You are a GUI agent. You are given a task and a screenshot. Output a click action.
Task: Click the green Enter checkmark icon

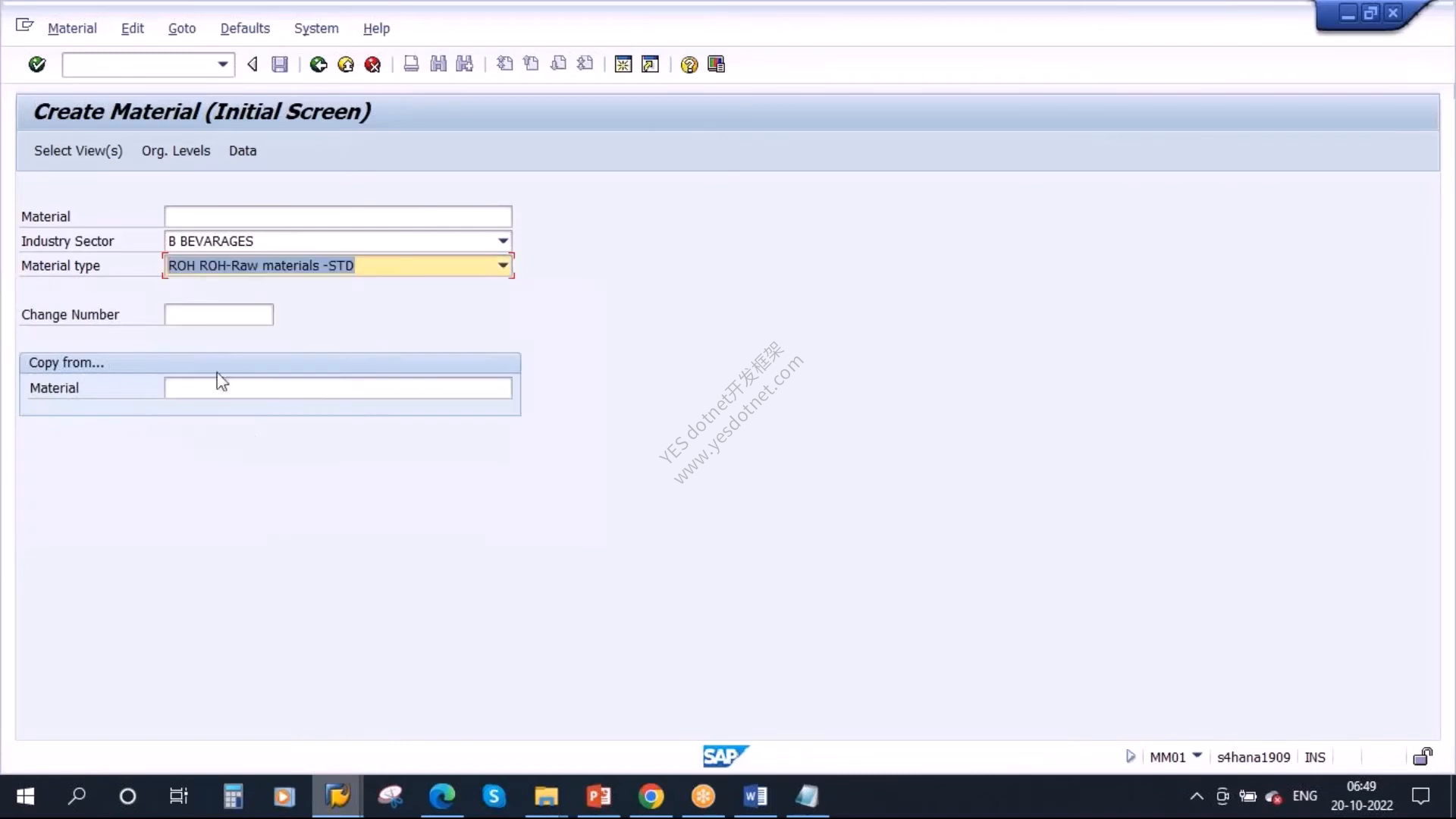click(x=36, y=64)
